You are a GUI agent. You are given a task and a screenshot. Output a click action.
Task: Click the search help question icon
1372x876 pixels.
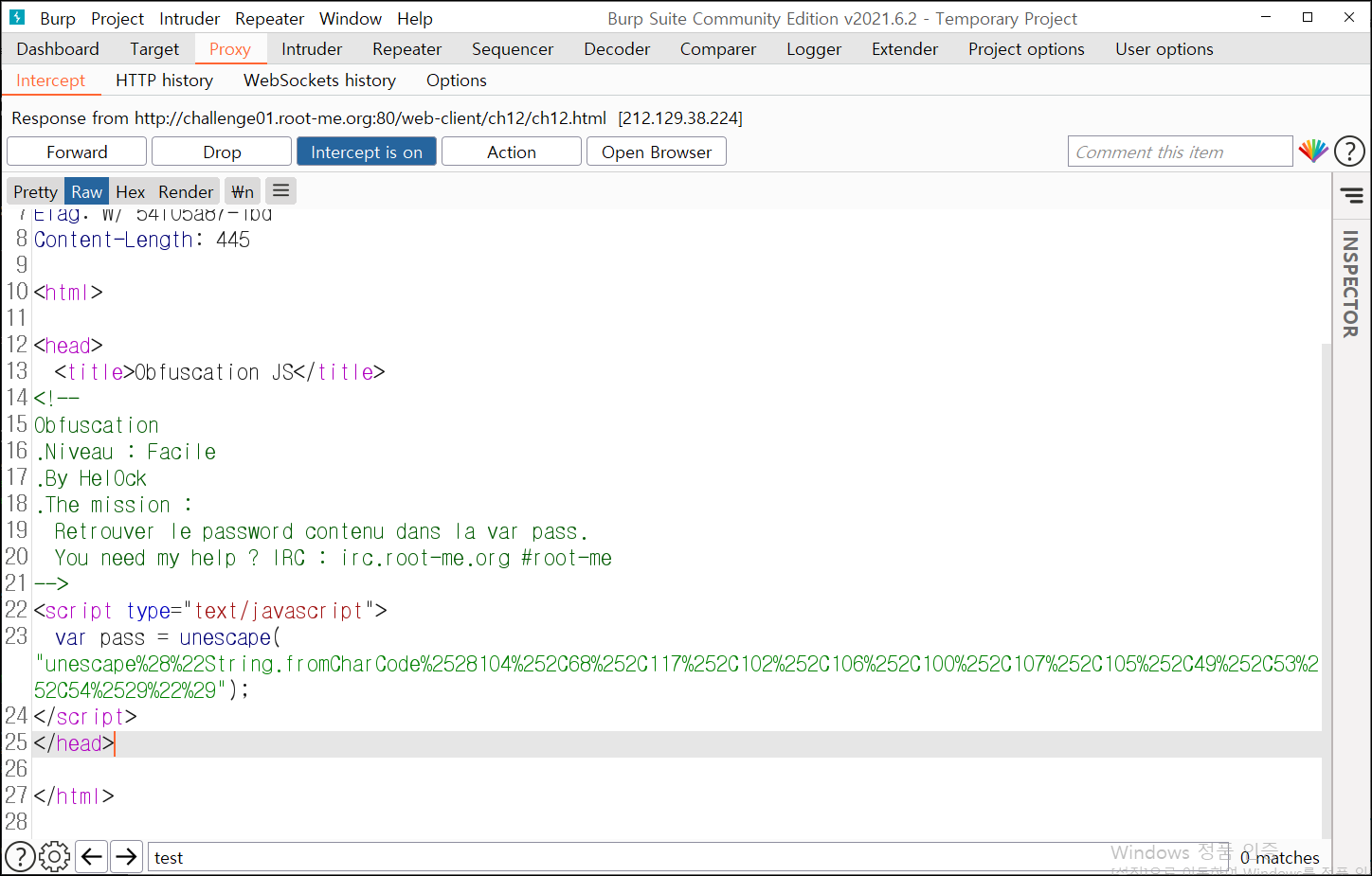coord(20,857)
